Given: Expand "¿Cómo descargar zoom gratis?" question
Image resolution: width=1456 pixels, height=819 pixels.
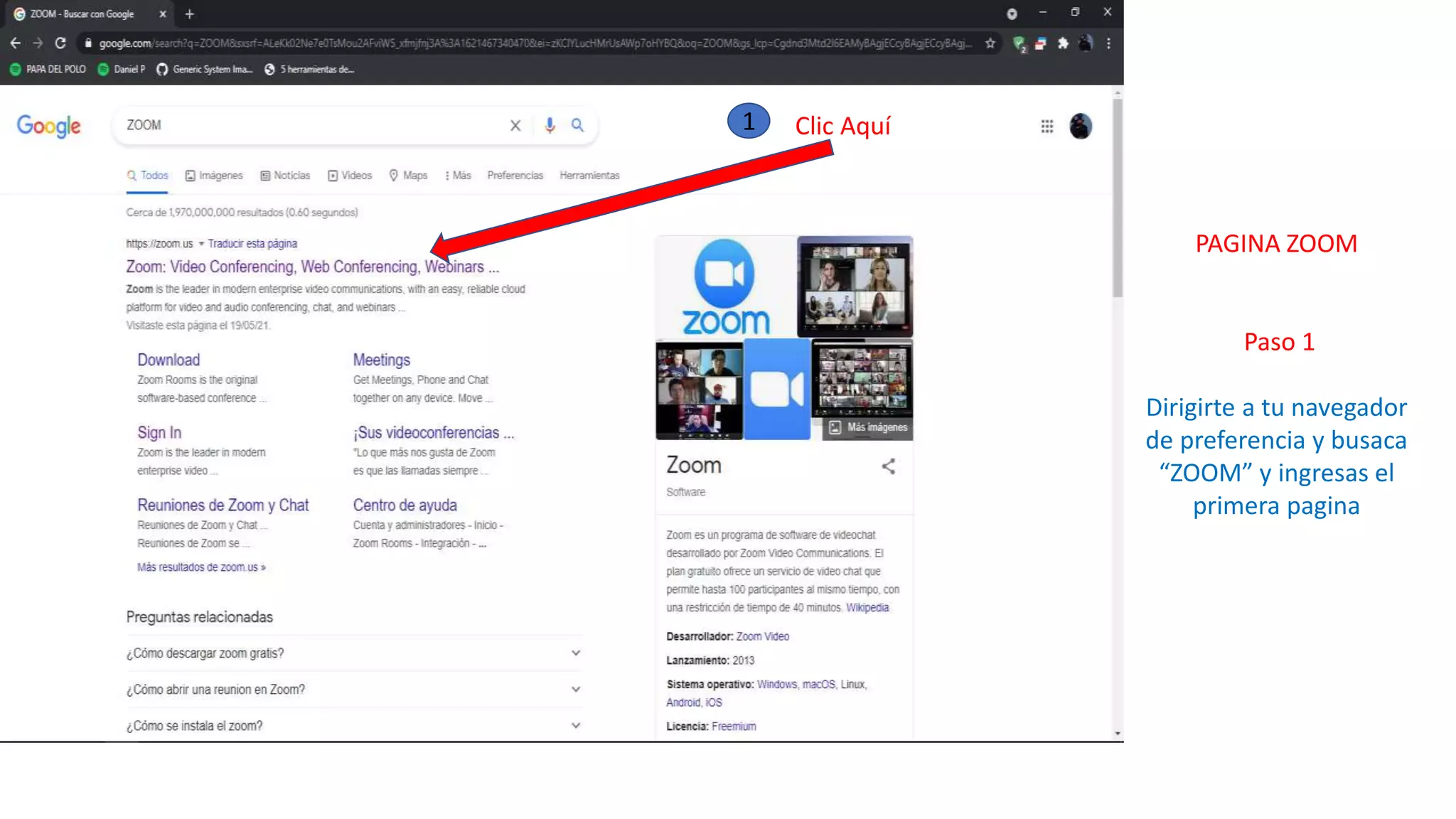Looking at the screenshot, I should (575, 653).
